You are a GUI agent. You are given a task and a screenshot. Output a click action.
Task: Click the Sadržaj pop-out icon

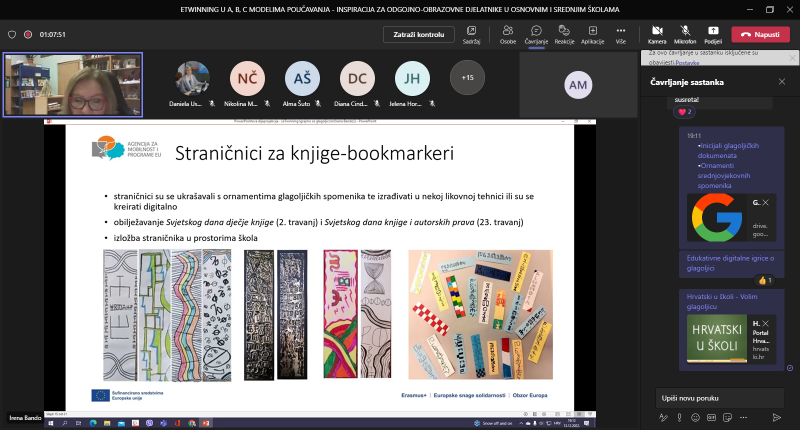pos(472,31)
